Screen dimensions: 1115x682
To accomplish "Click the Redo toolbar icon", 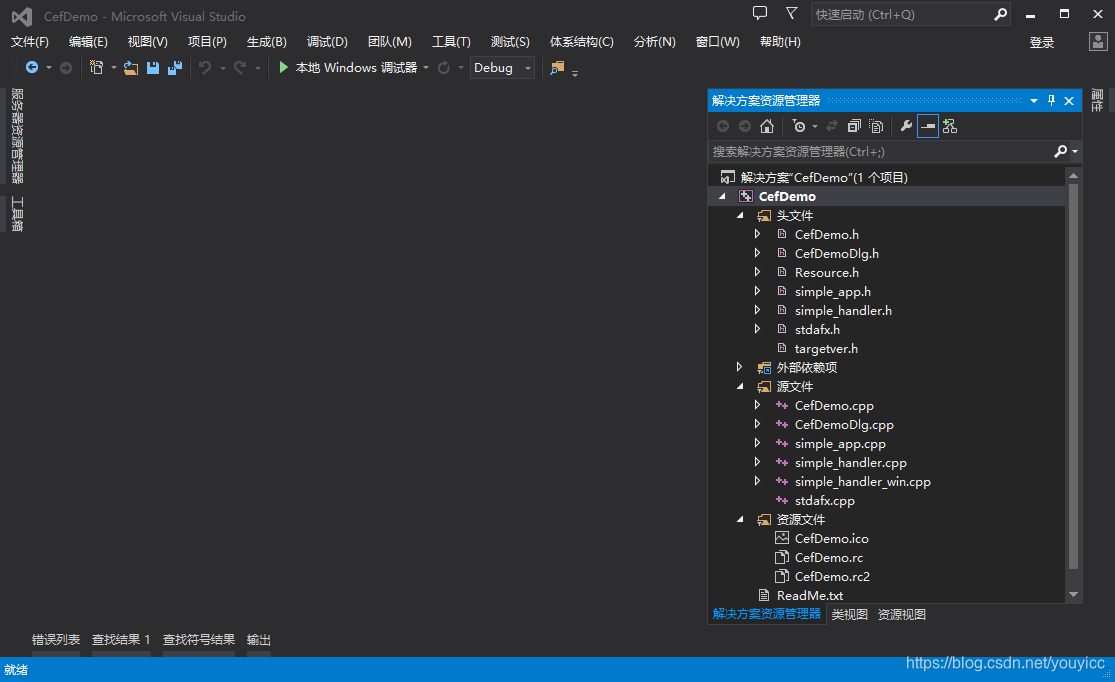I will pyautogui.click(x=240, y=68).
